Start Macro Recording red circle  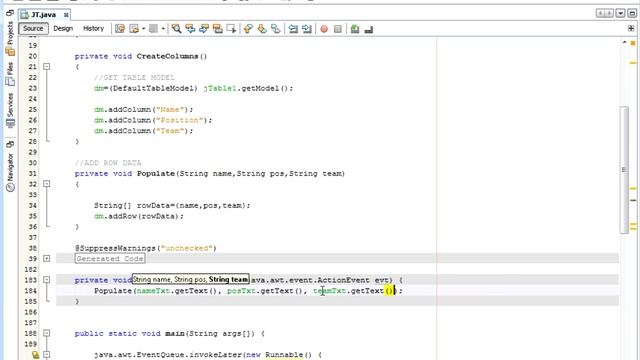tap(324, 29)
